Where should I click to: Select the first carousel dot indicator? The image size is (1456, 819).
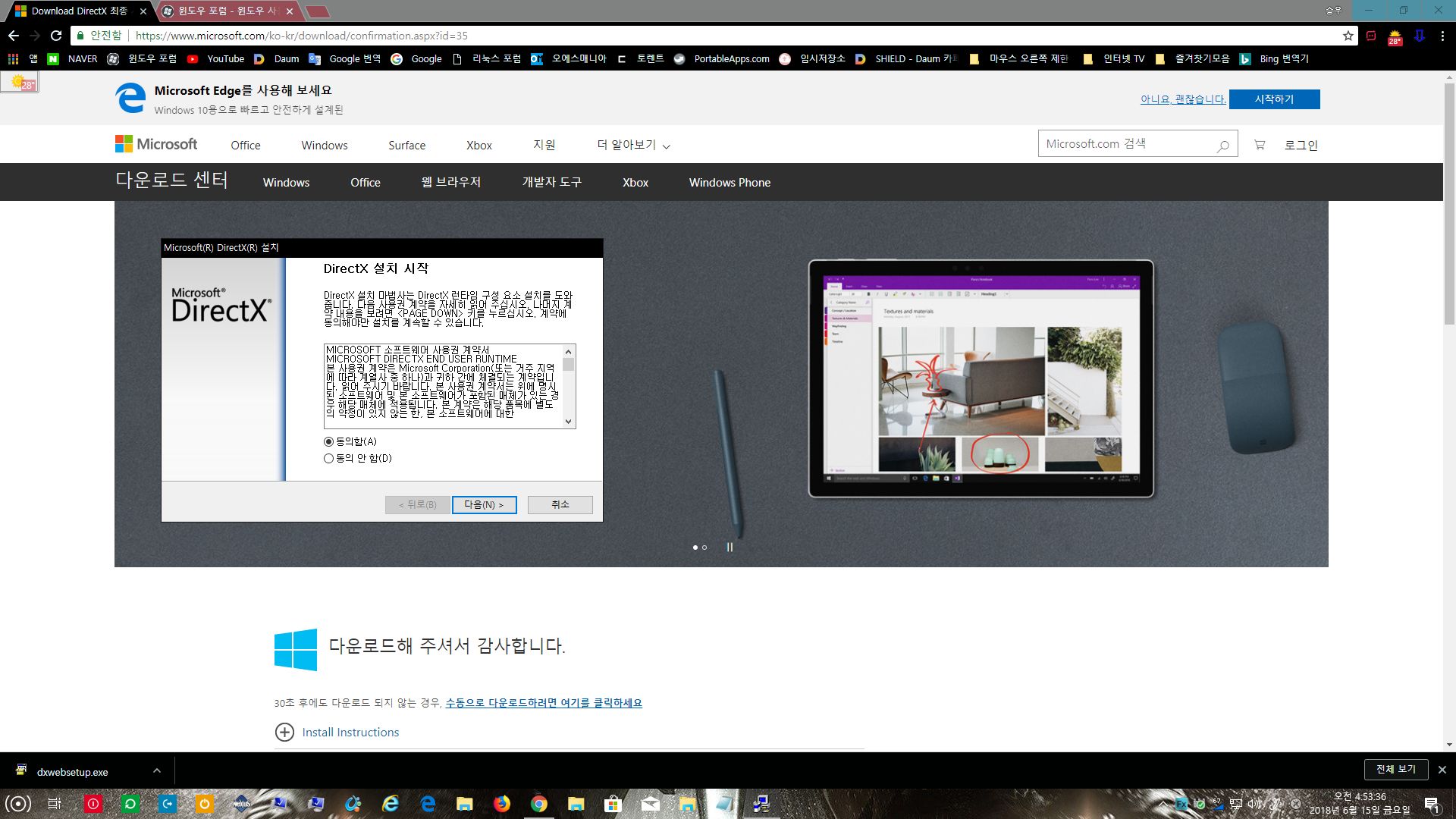click(x=695, y=548)
